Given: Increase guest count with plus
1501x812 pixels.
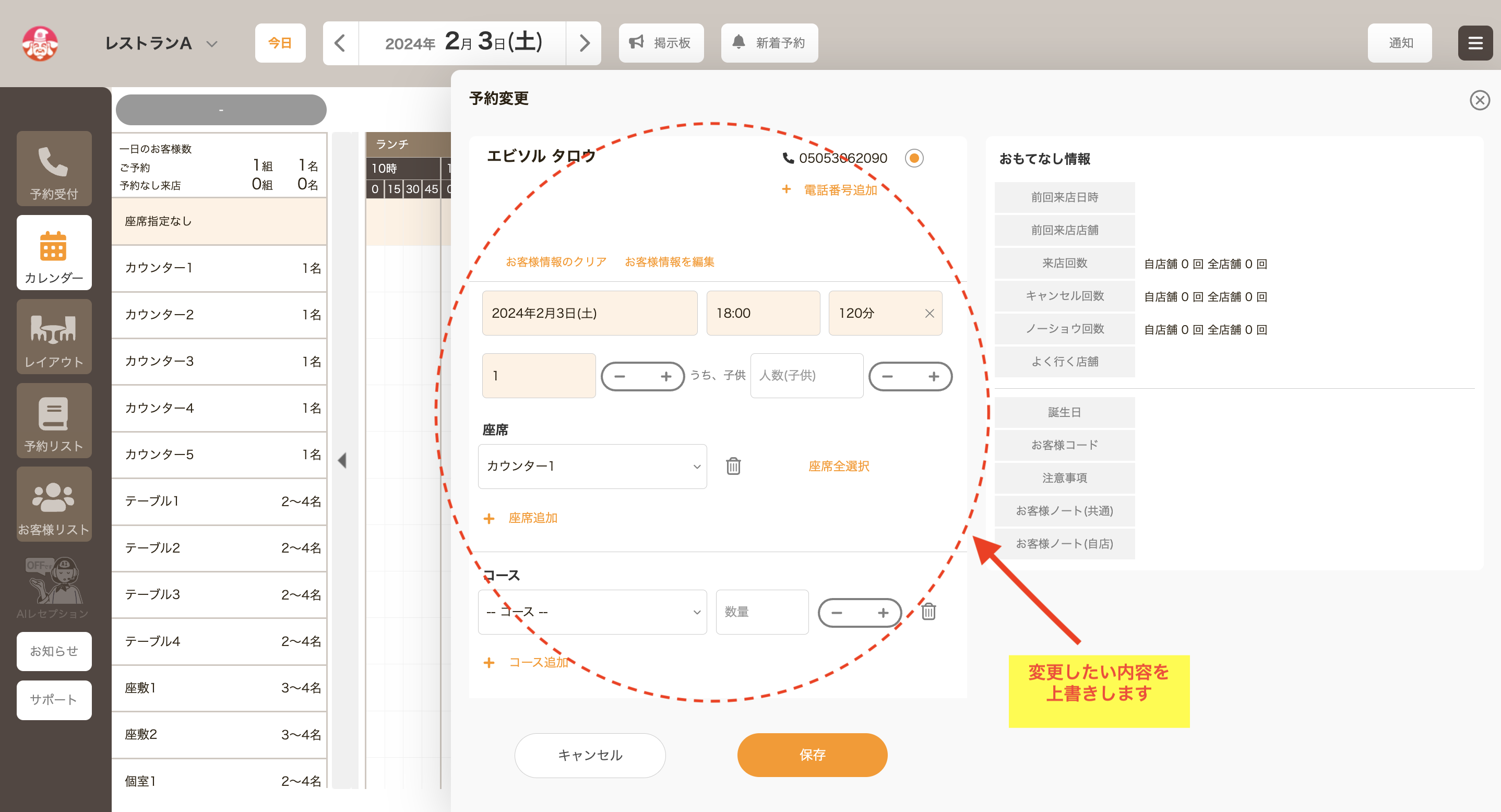Looking at the screenshot, I should 666,376.
